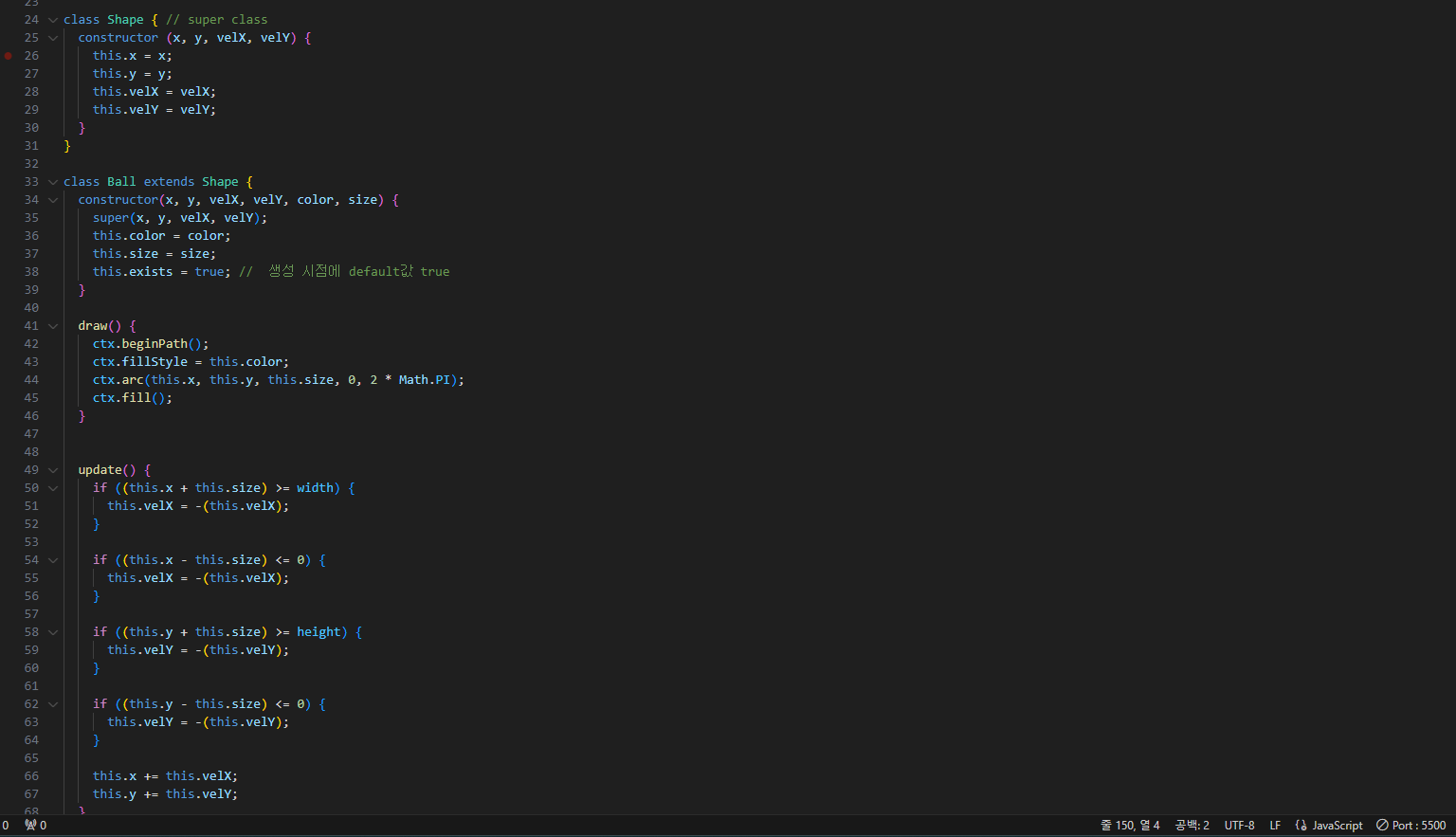Click the breakpoint dot on line 26

[x=9, y=56]
